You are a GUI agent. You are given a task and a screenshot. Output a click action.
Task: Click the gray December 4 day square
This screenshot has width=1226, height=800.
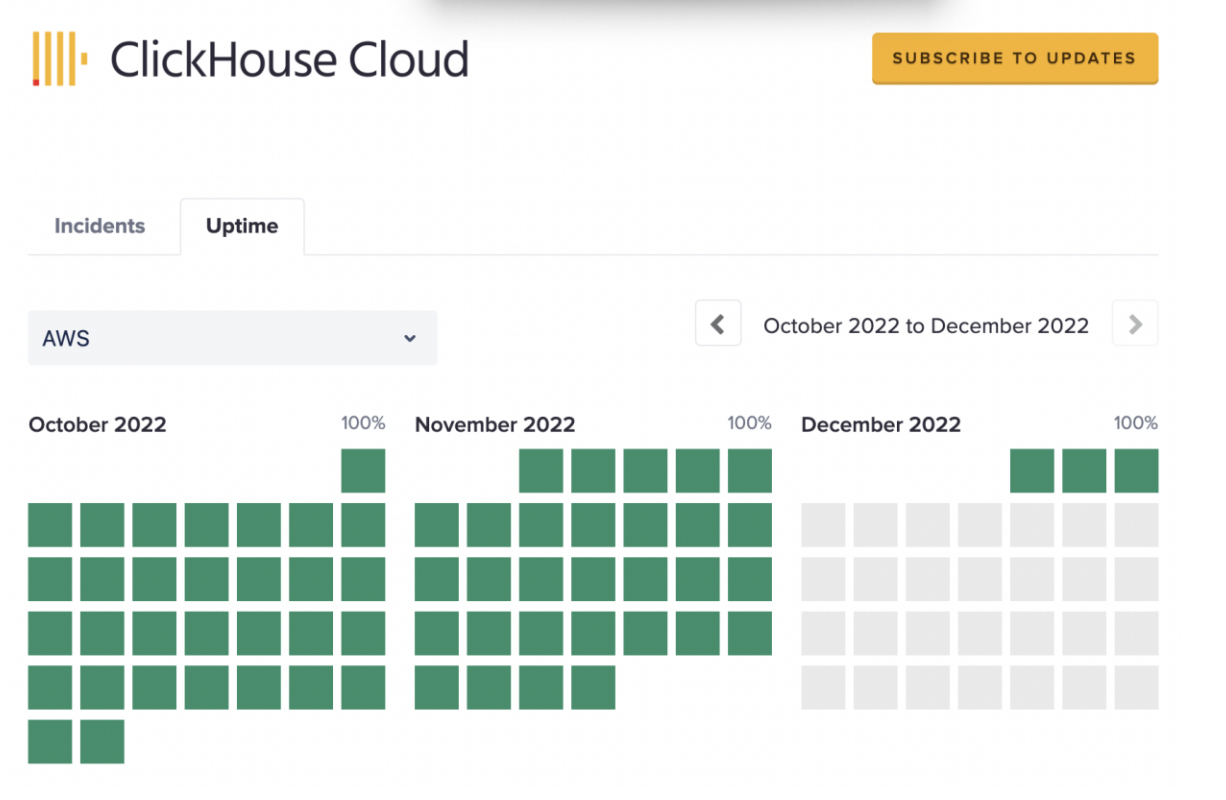pos(823,525)
